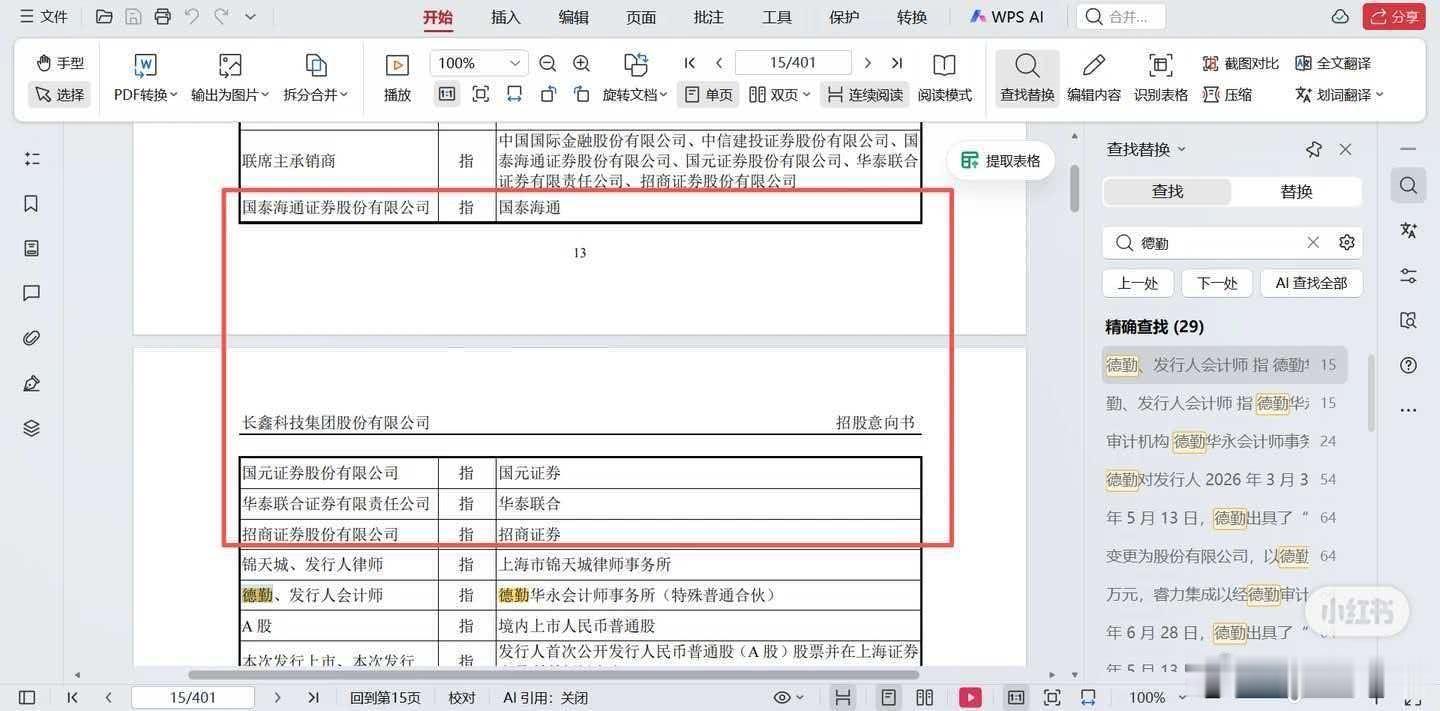Open the 100% zoom combo box
The height and width of the screenshot is (711, 1440).
[x=478, y=63]
